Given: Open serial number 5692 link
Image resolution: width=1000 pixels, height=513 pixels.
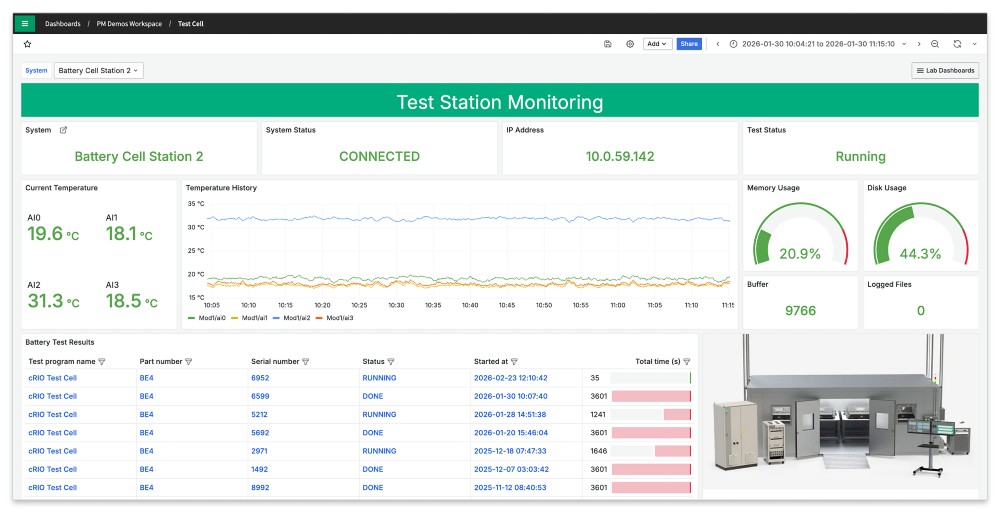Looking at the screenshot, I should (x=260, y=433).
